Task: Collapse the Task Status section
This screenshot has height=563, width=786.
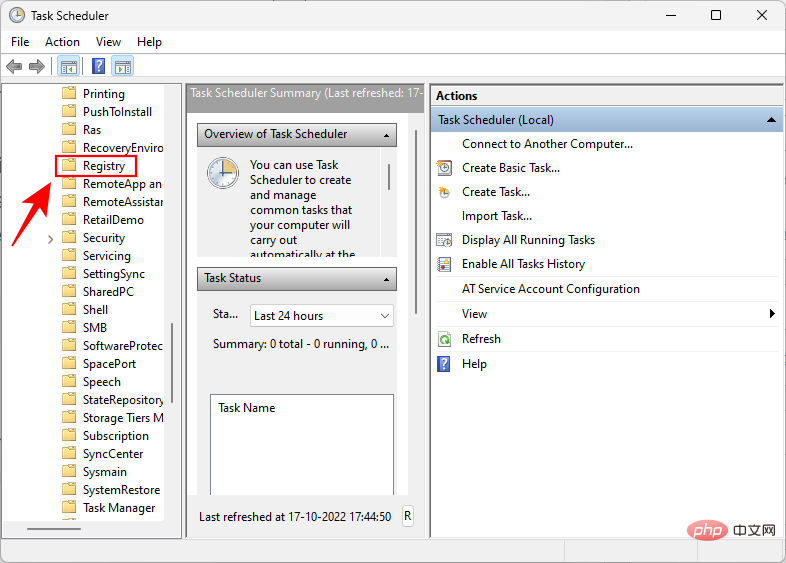Action: pyautogui.click(x=386, y=279)
